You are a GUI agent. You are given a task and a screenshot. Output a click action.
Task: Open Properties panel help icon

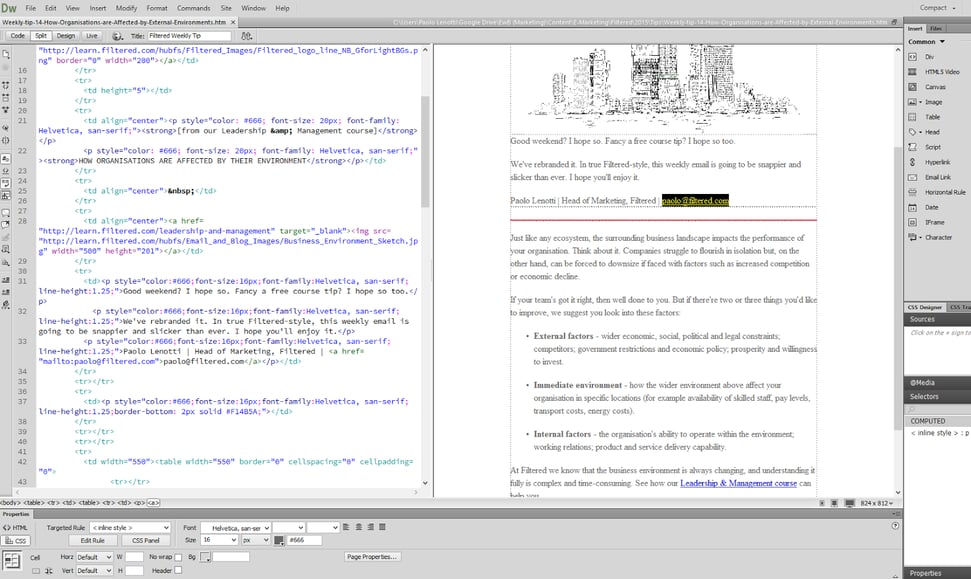895,526
